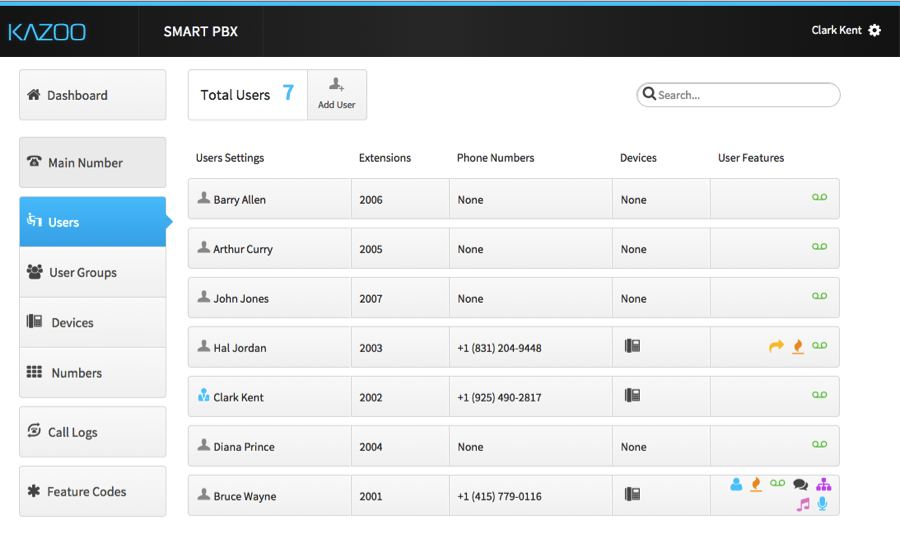Click the Extensions column header

point(385,158)
